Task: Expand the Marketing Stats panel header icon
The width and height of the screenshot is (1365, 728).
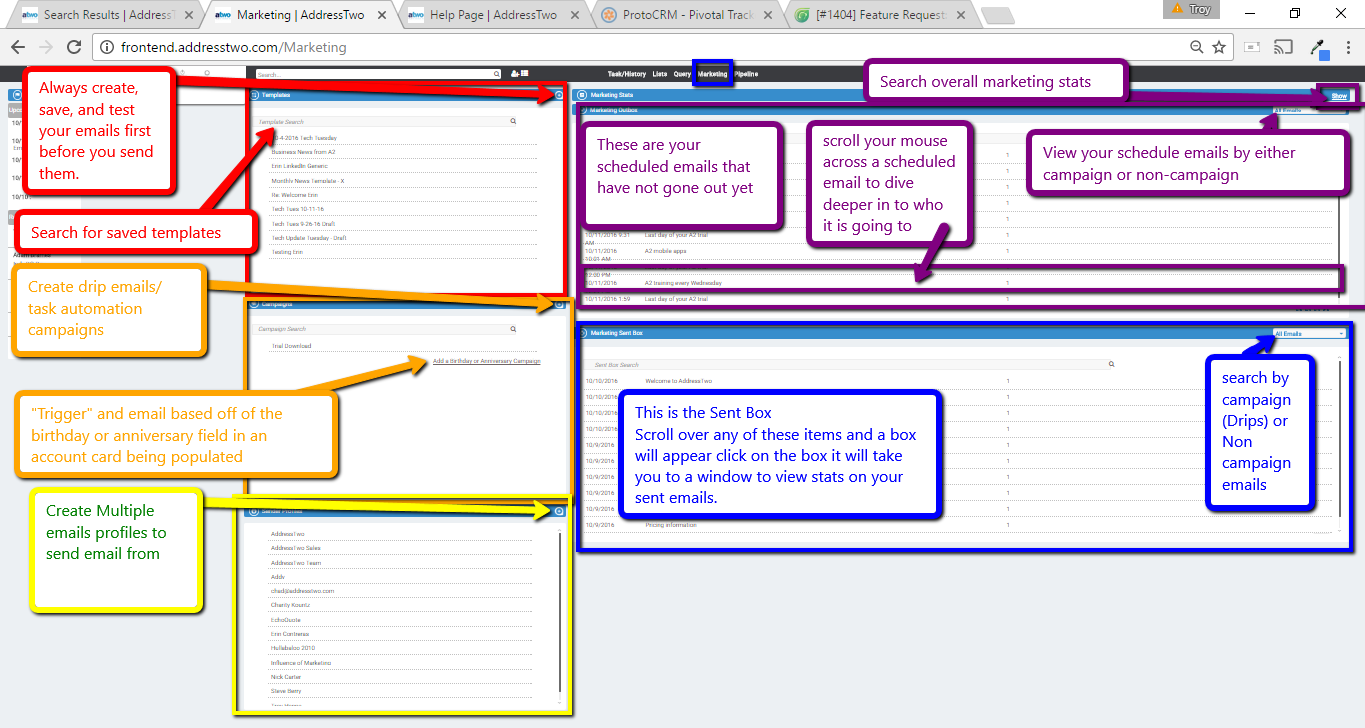Action: coord(582,95)
